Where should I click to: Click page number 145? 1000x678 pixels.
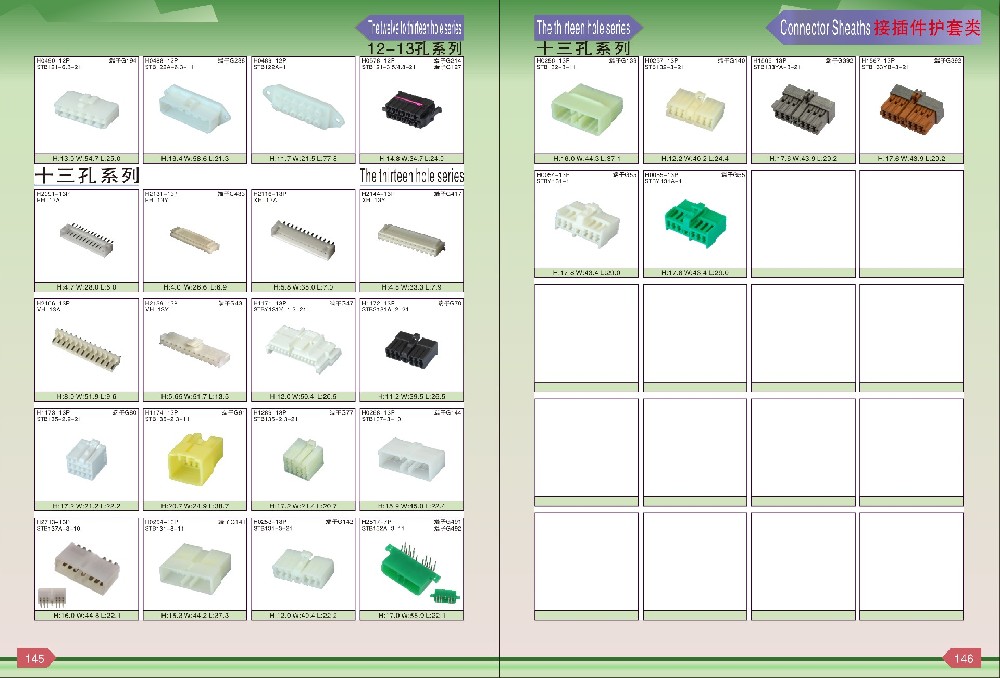click(x=35, y=658)
